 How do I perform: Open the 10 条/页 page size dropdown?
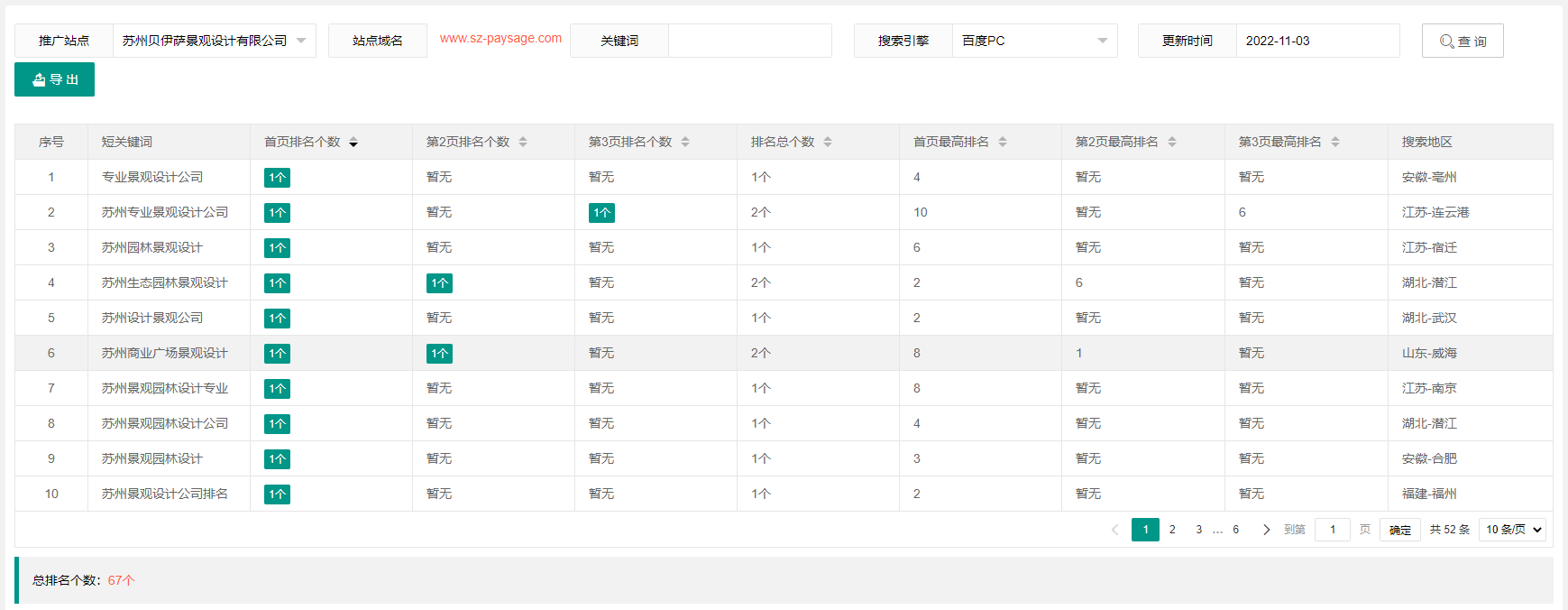1513,530
